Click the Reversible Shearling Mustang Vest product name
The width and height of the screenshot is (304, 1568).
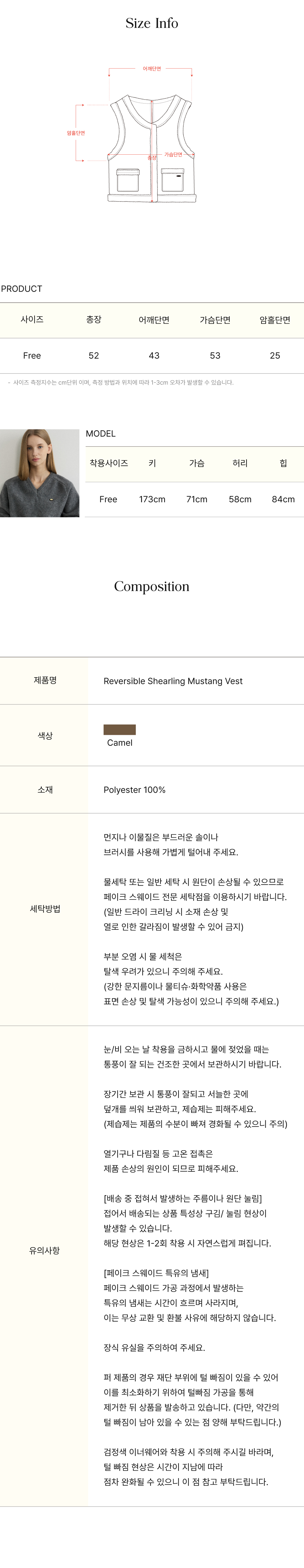173,681
